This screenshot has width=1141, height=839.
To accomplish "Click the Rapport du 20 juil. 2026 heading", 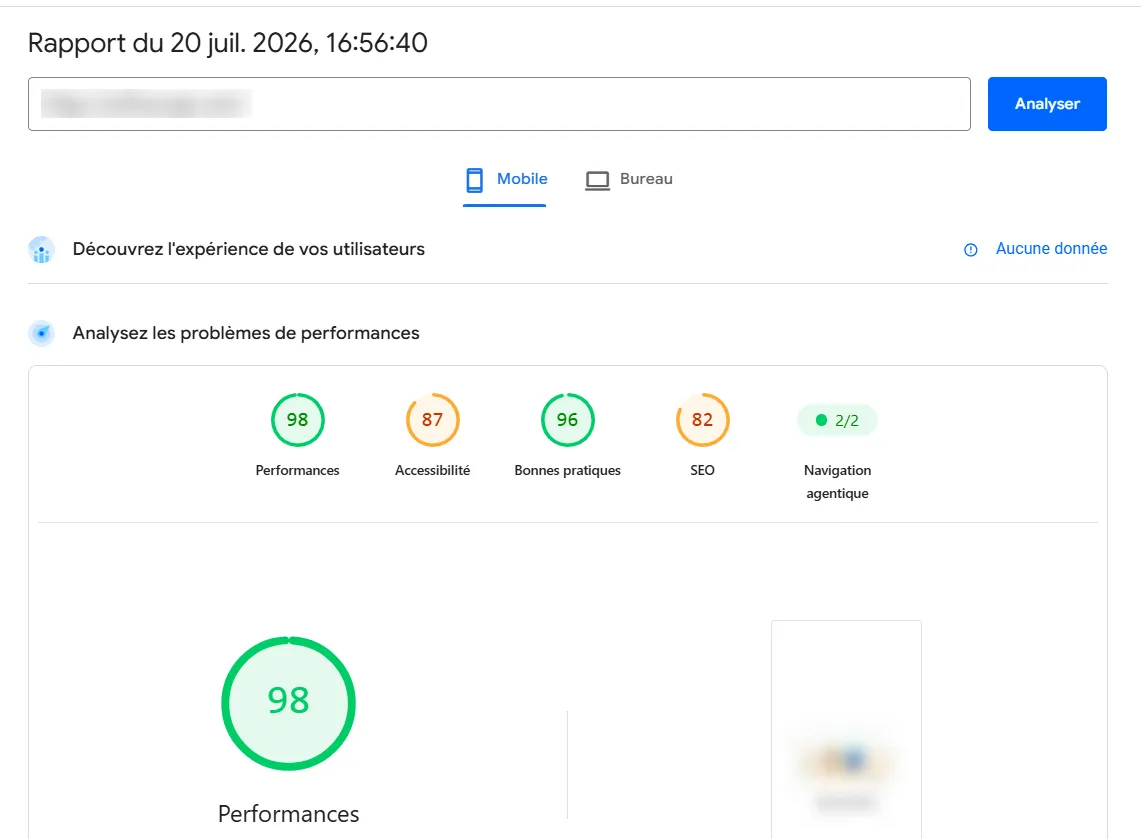I will [228, 43].
